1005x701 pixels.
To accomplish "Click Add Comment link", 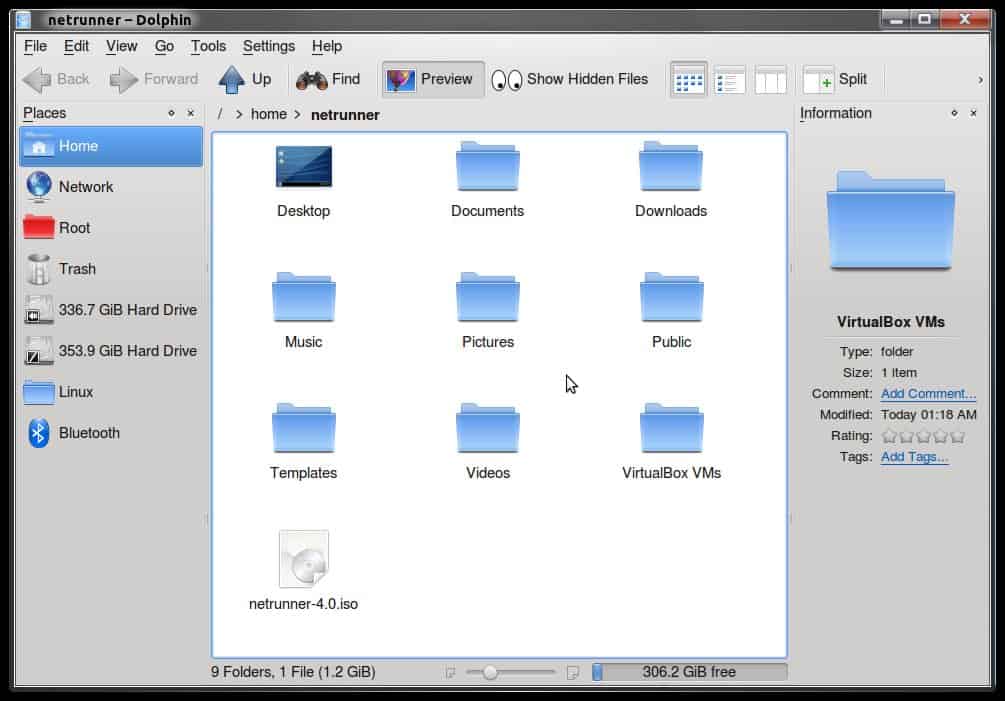I will point(928,393).
